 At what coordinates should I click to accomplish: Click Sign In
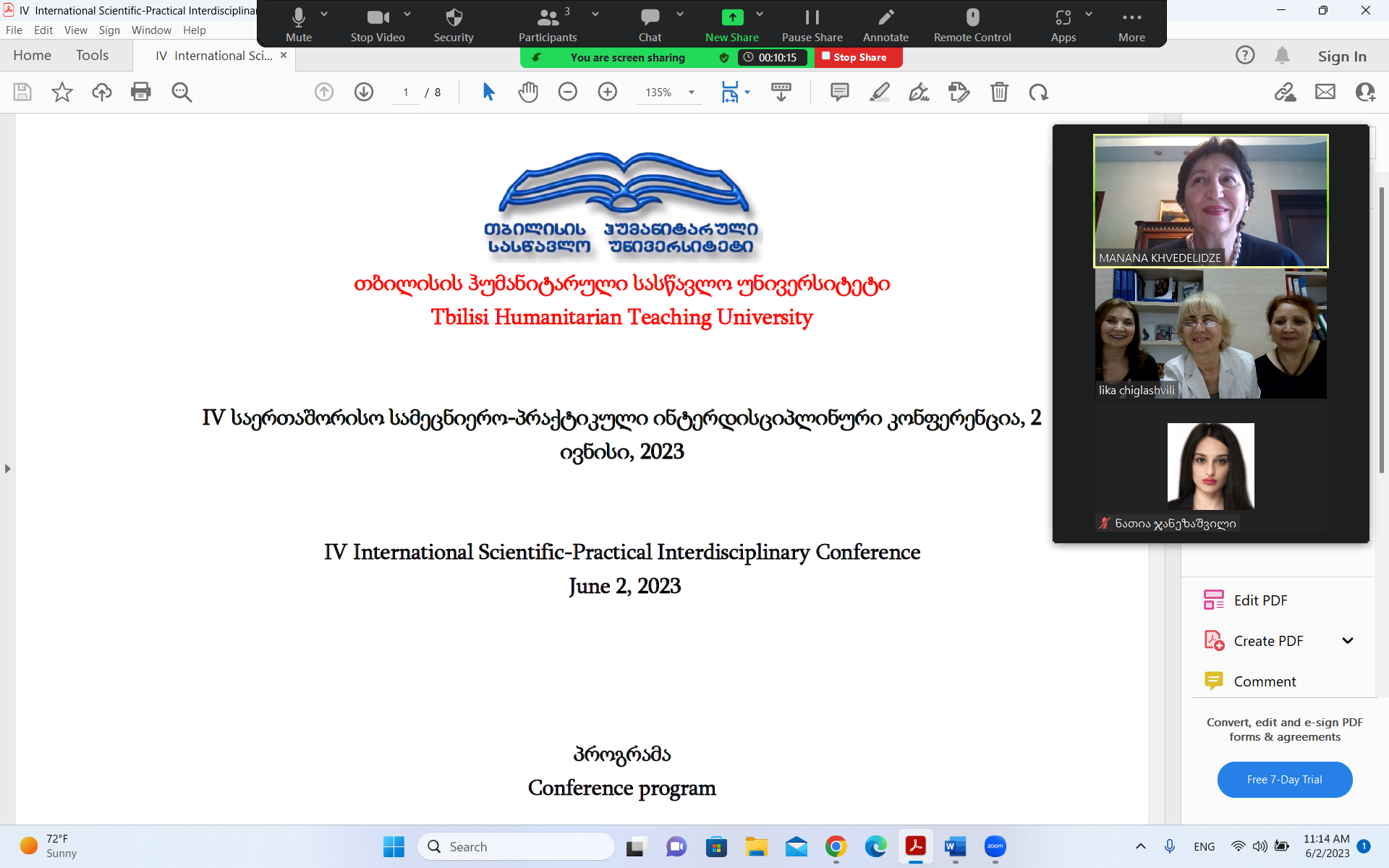pyautogui.click(x=1342, y=56)
